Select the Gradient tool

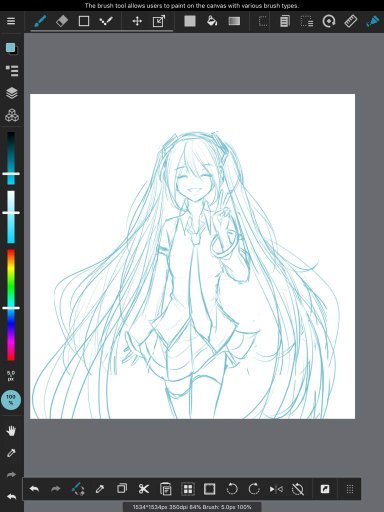click(234, 21)
